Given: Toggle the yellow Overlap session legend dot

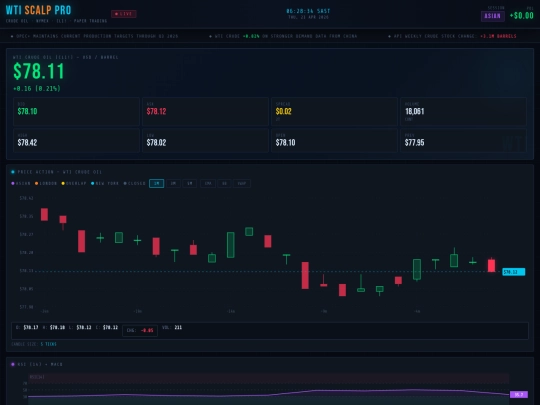Looking at the screenshot, I should [63, 184].
